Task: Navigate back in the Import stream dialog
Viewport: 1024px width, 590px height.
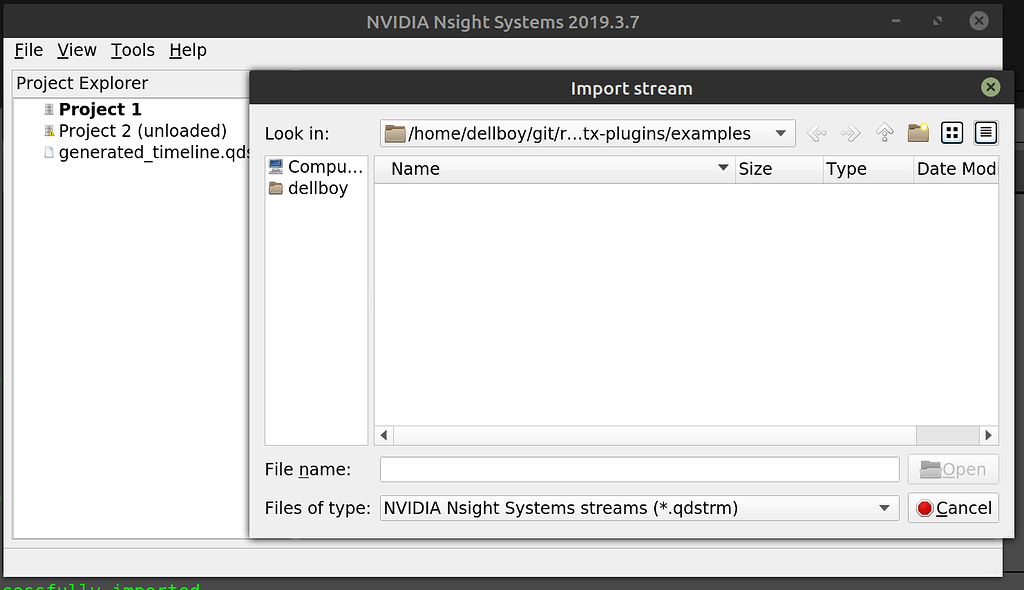Action: [x=816, y=132]
